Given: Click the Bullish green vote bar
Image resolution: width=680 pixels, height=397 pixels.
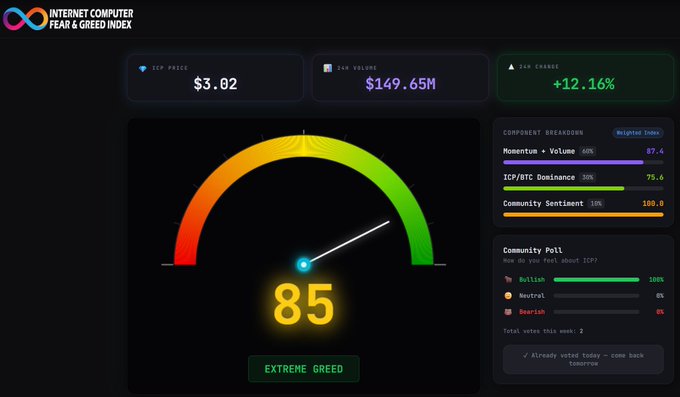Looking at the screenshot, I should tap(596, 279).
